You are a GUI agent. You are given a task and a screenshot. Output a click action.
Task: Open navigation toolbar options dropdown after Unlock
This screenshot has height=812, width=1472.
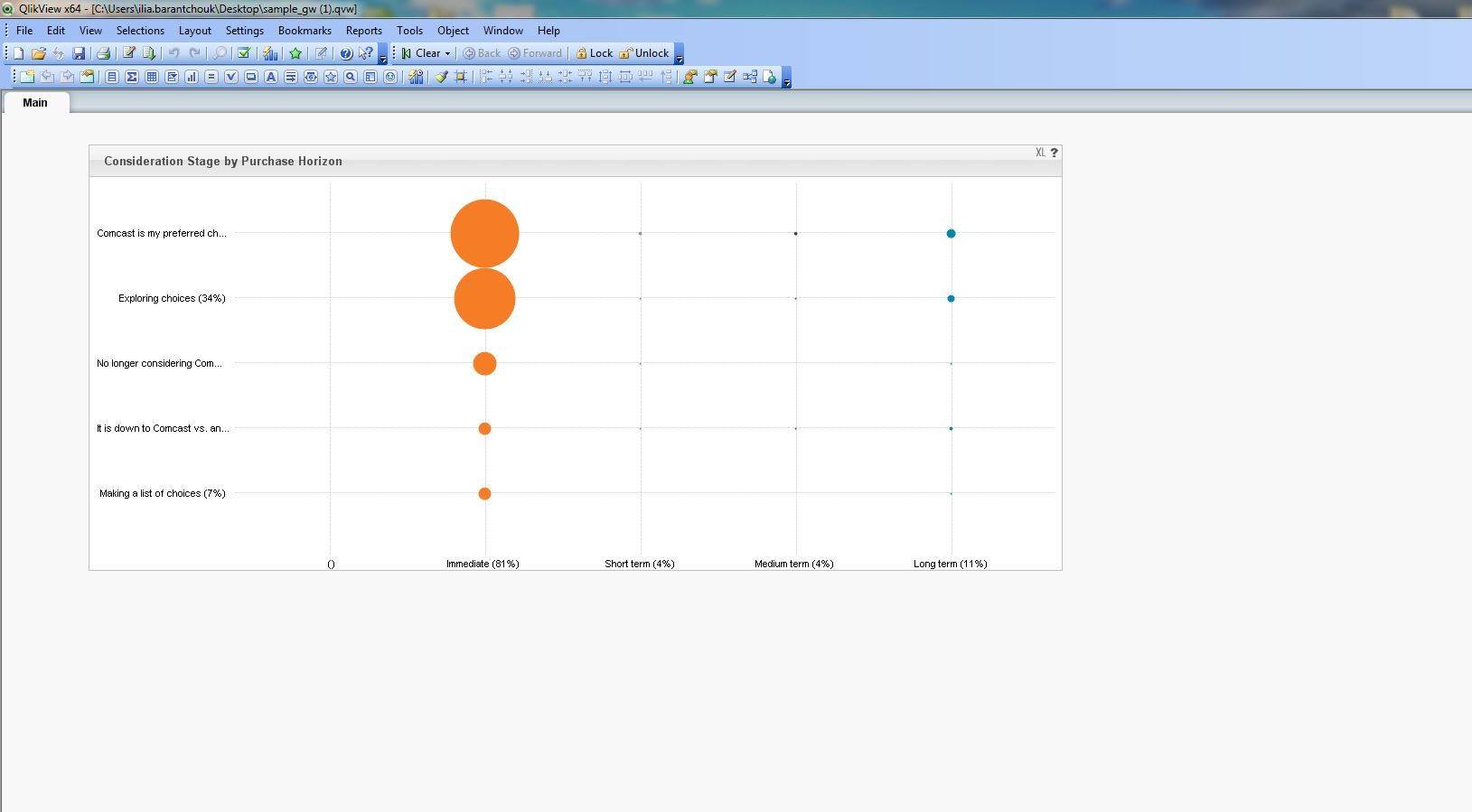click(680, 58)
